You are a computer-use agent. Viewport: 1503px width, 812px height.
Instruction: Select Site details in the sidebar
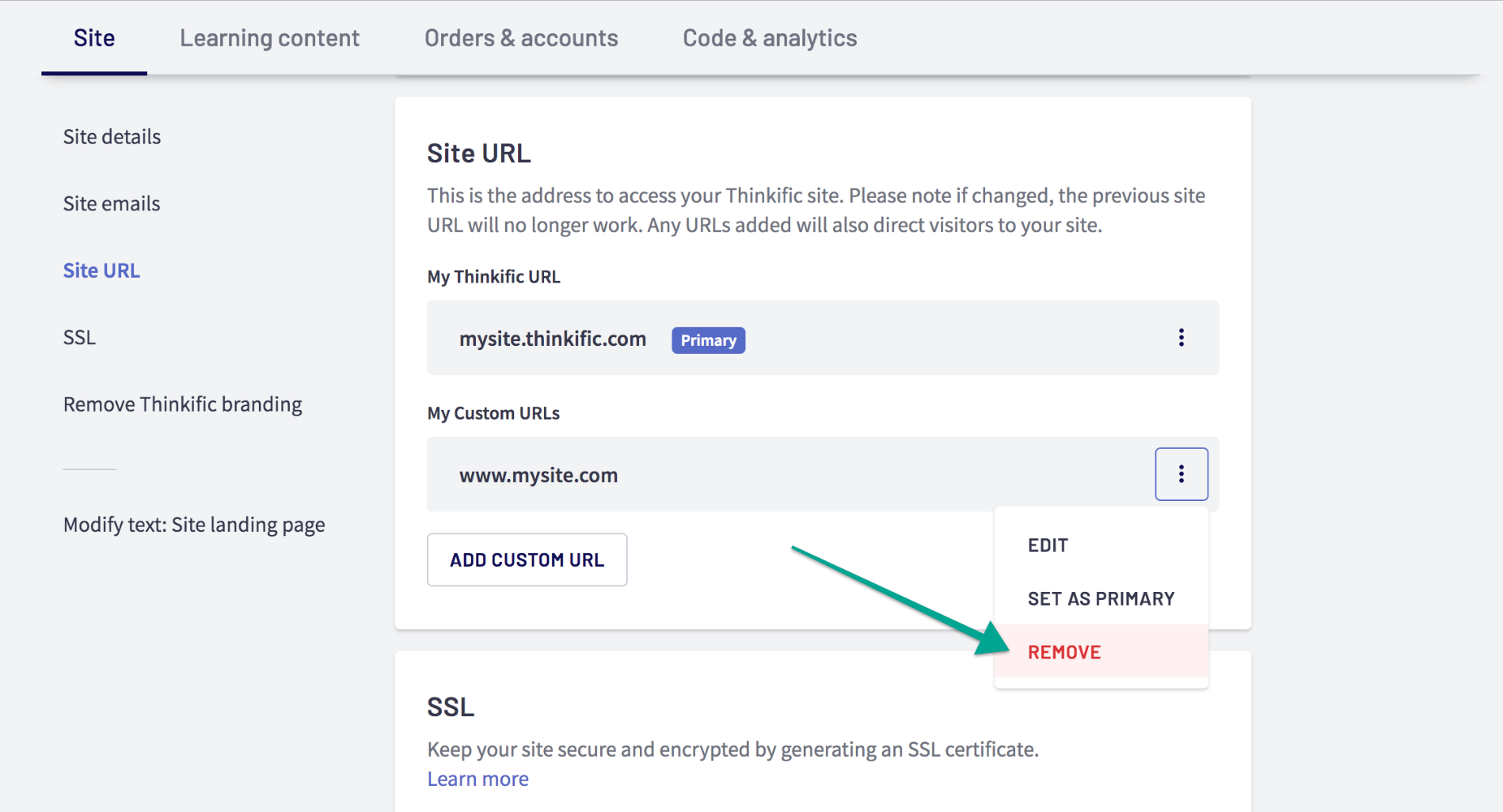click(x=112, y=137)
